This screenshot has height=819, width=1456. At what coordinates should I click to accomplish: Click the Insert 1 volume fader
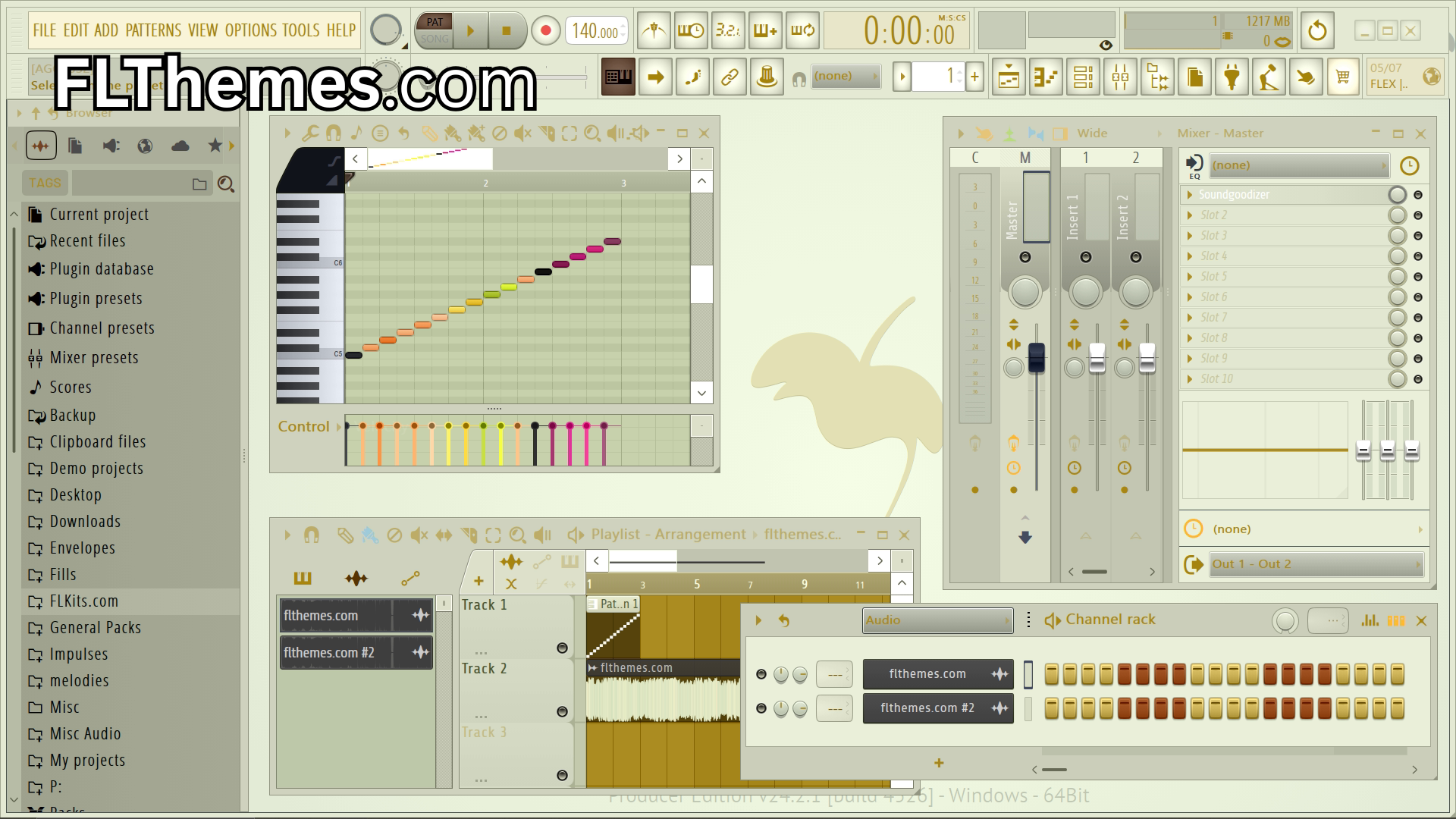(x=1097, y=357)
